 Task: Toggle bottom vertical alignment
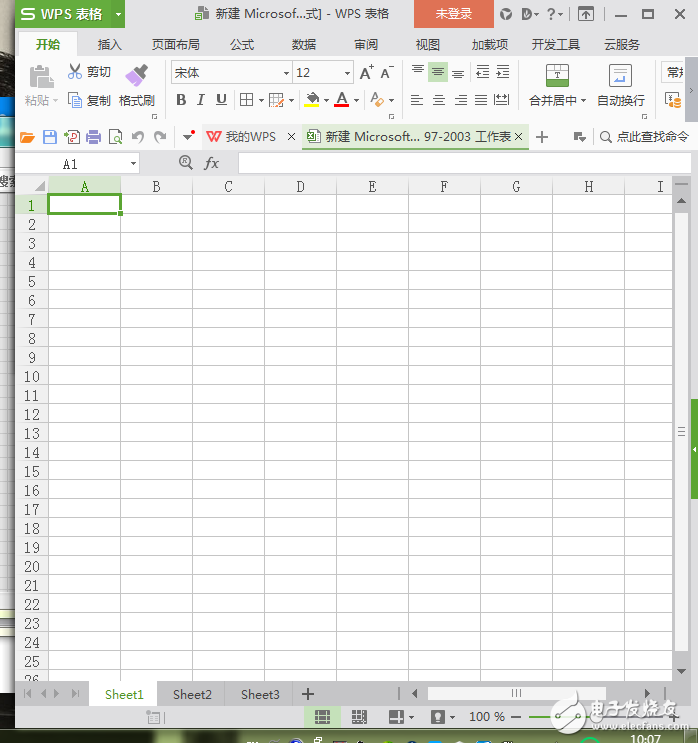coord(458,72)
